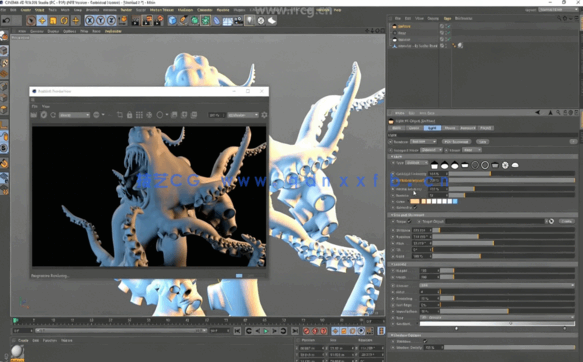
Task: Open the settings gear in RenderView
Action: pos(264,115)
